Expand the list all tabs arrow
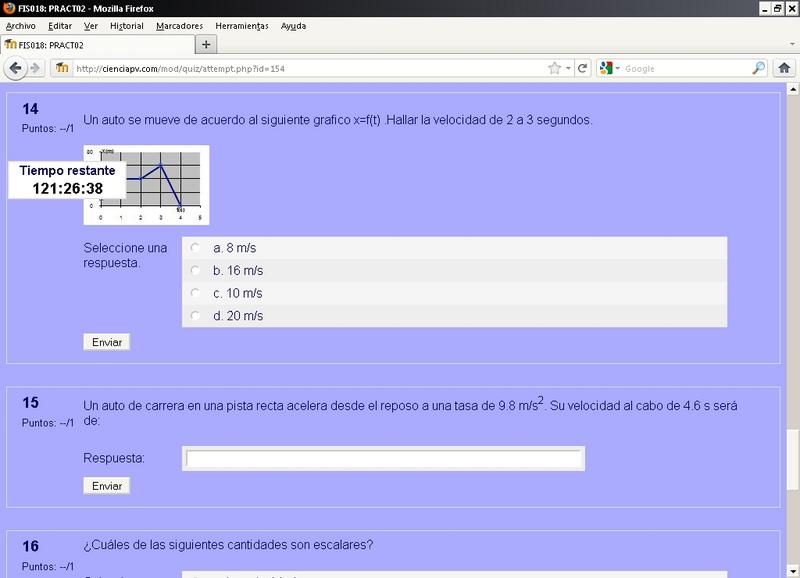 [x=792, y=44]
